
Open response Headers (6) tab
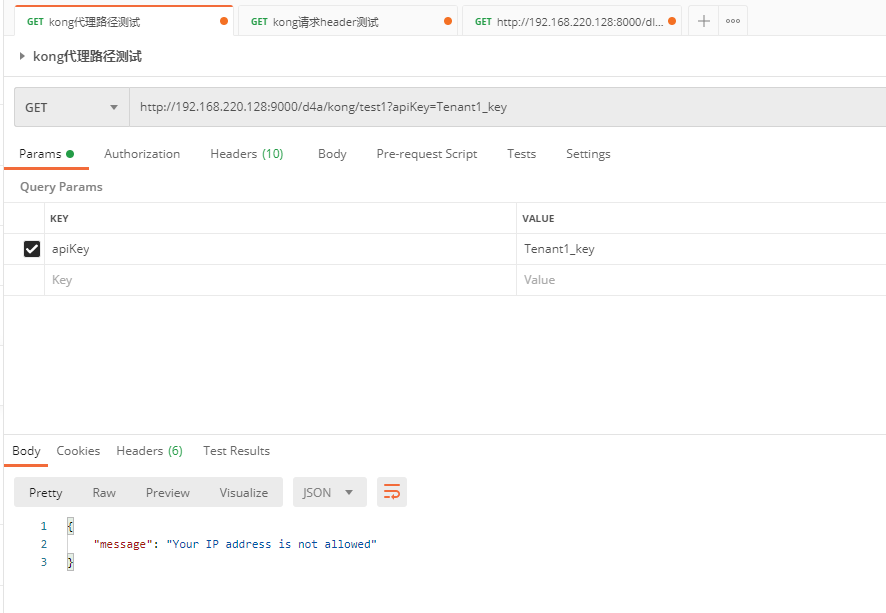[149, 451]
